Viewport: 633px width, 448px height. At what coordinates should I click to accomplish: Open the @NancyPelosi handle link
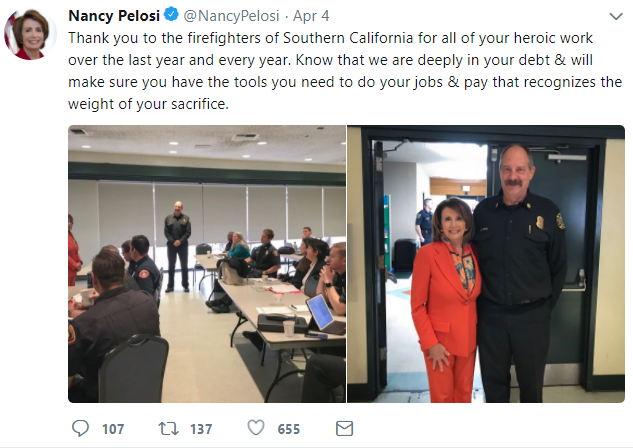click(230, 16)
